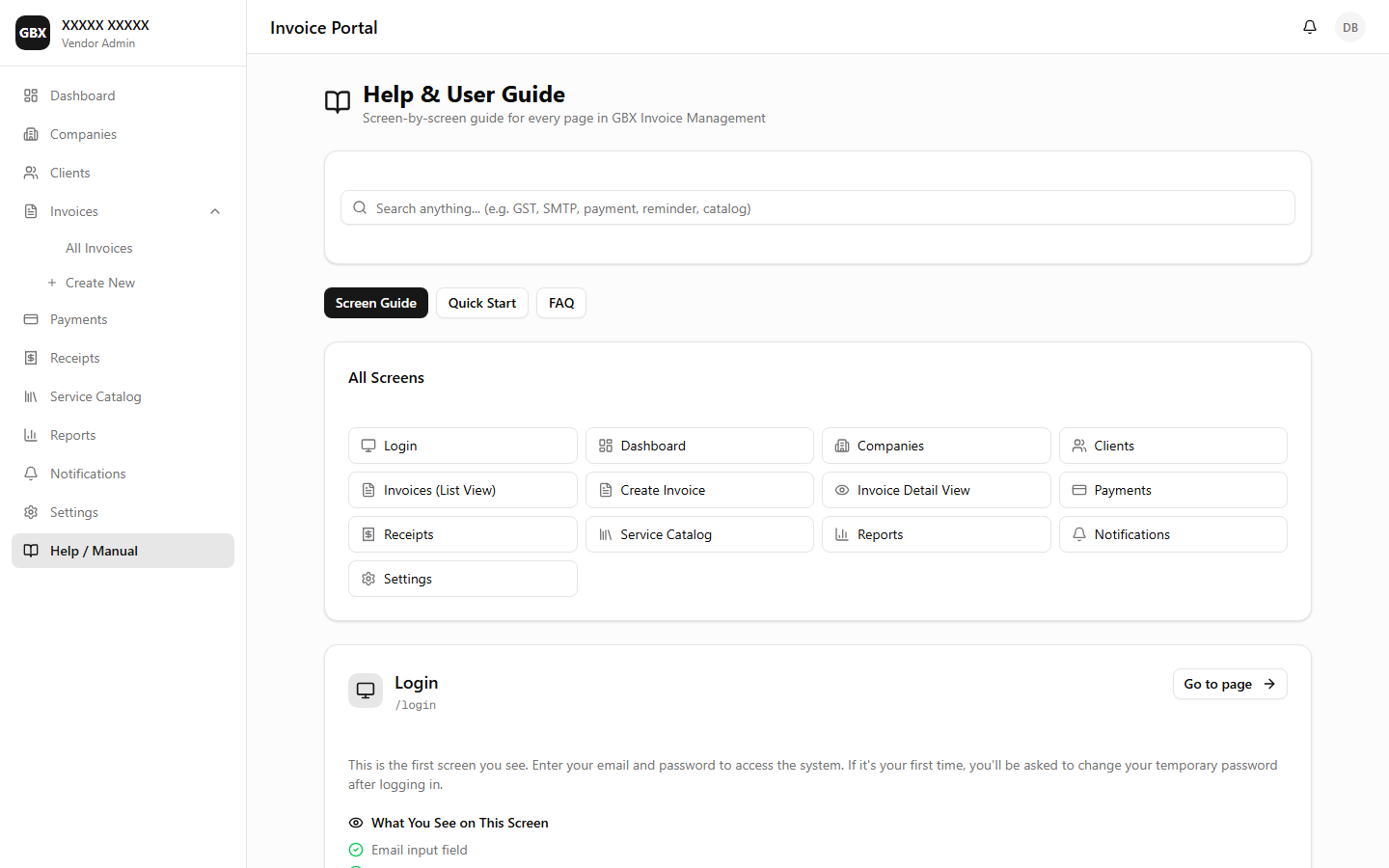Click the arrow icon in Go to page
The width and height of the screenshot is (1389, 868).
(x=1269, y=684)
